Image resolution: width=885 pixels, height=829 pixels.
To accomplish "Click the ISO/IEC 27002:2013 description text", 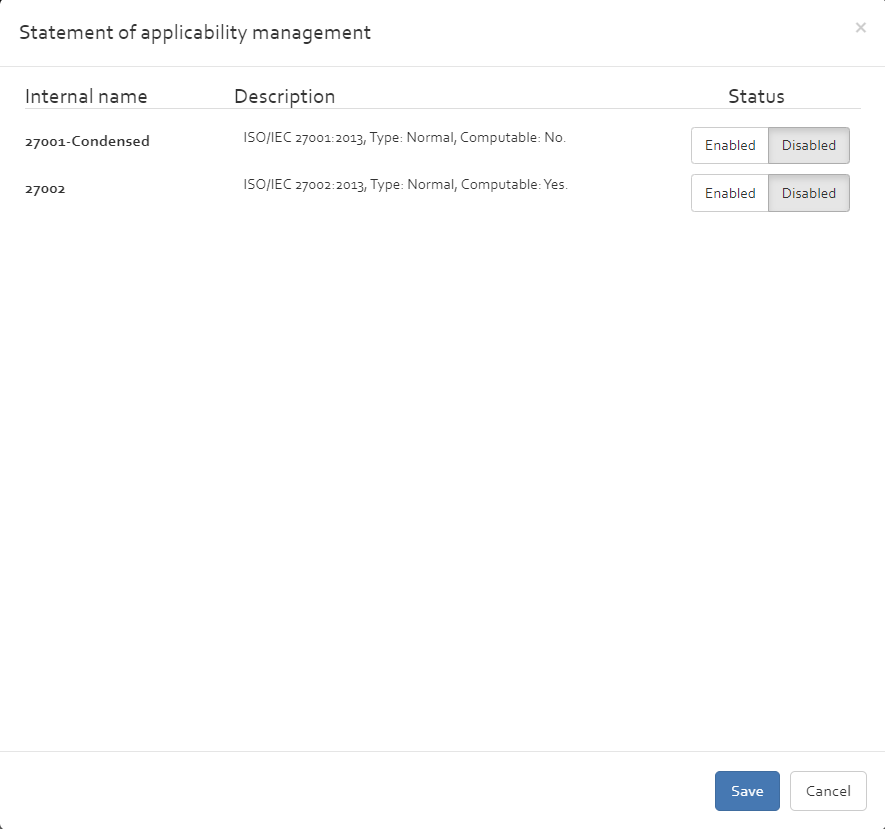I will click(x=305, y=185).
